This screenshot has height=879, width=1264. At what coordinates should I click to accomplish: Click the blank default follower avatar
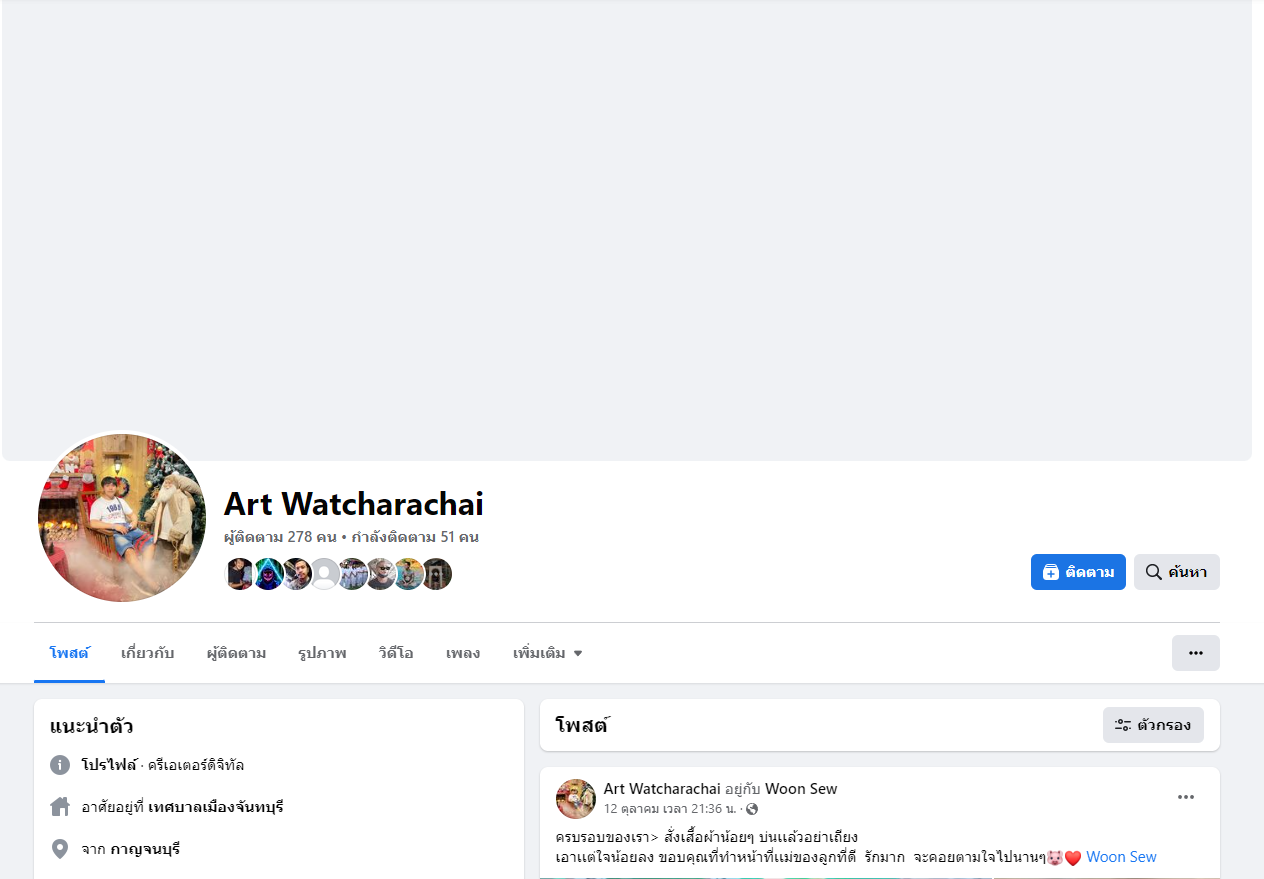click(x=324, y=574)
